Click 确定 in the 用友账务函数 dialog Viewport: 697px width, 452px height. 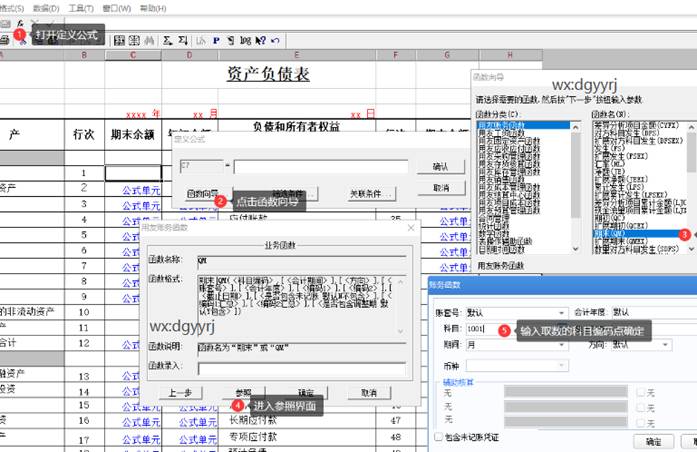[306, 393]
